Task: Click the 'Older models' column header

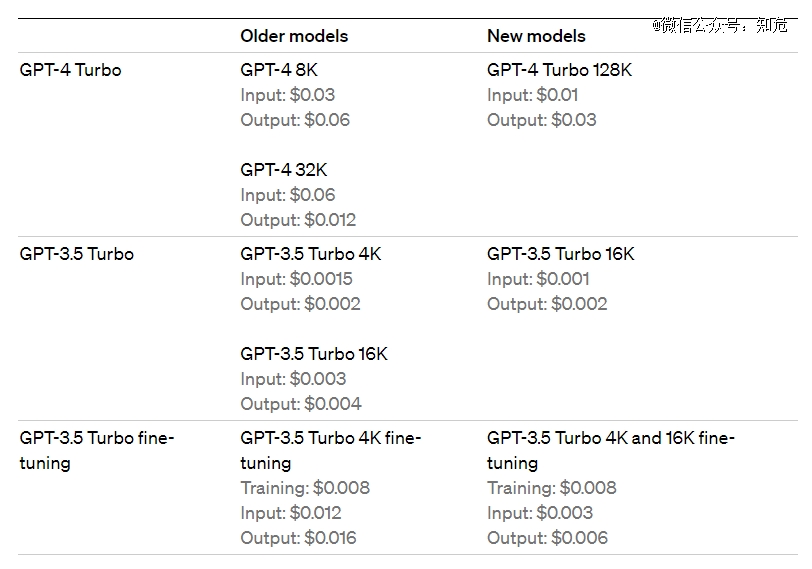Action: [294, 36]
